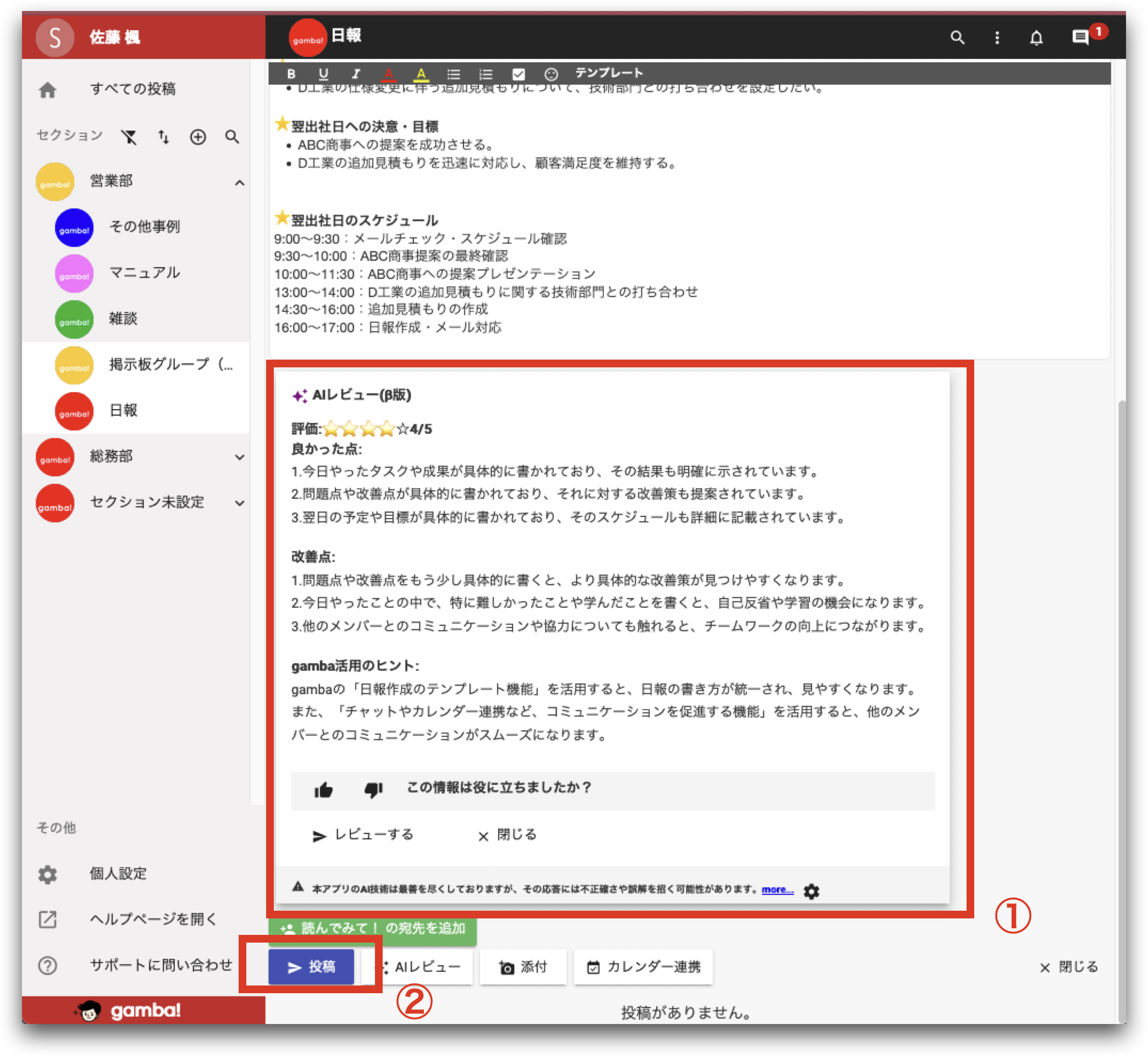Viewport: 1148px width, 1057px height.
Task: Attach a file with 添付 button
Action: [x=522, y=967]
